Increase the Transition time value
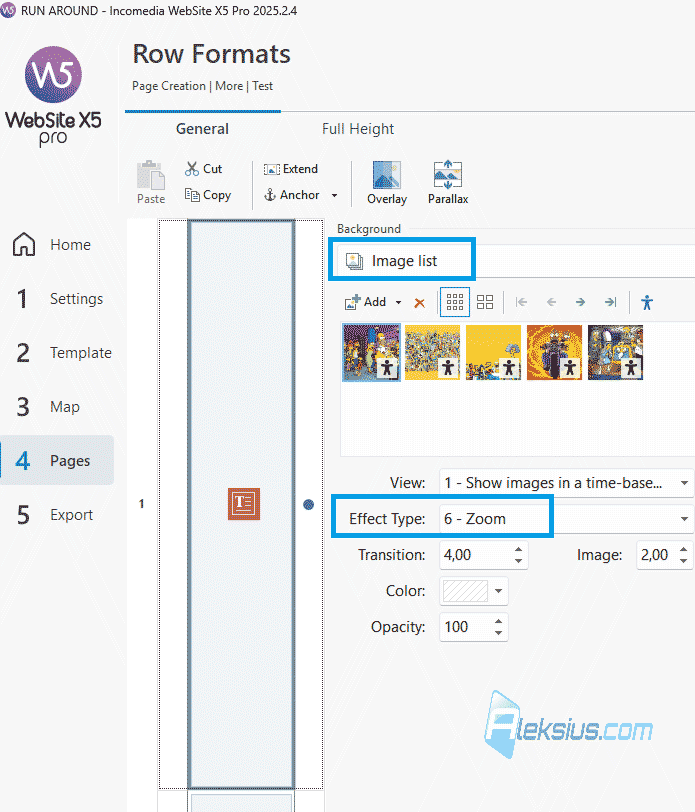695x812 pixels. tap(518, 549)
